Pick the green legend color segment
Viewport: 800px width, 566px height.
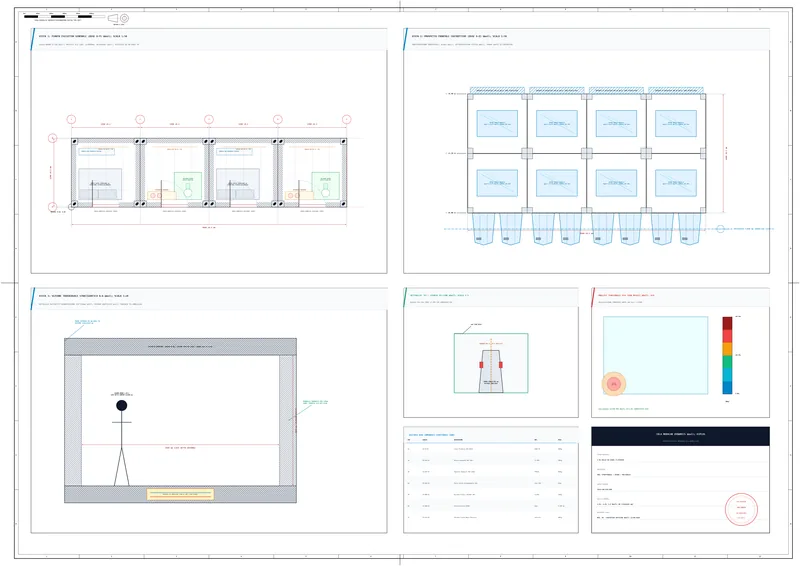tap(727, 362)
